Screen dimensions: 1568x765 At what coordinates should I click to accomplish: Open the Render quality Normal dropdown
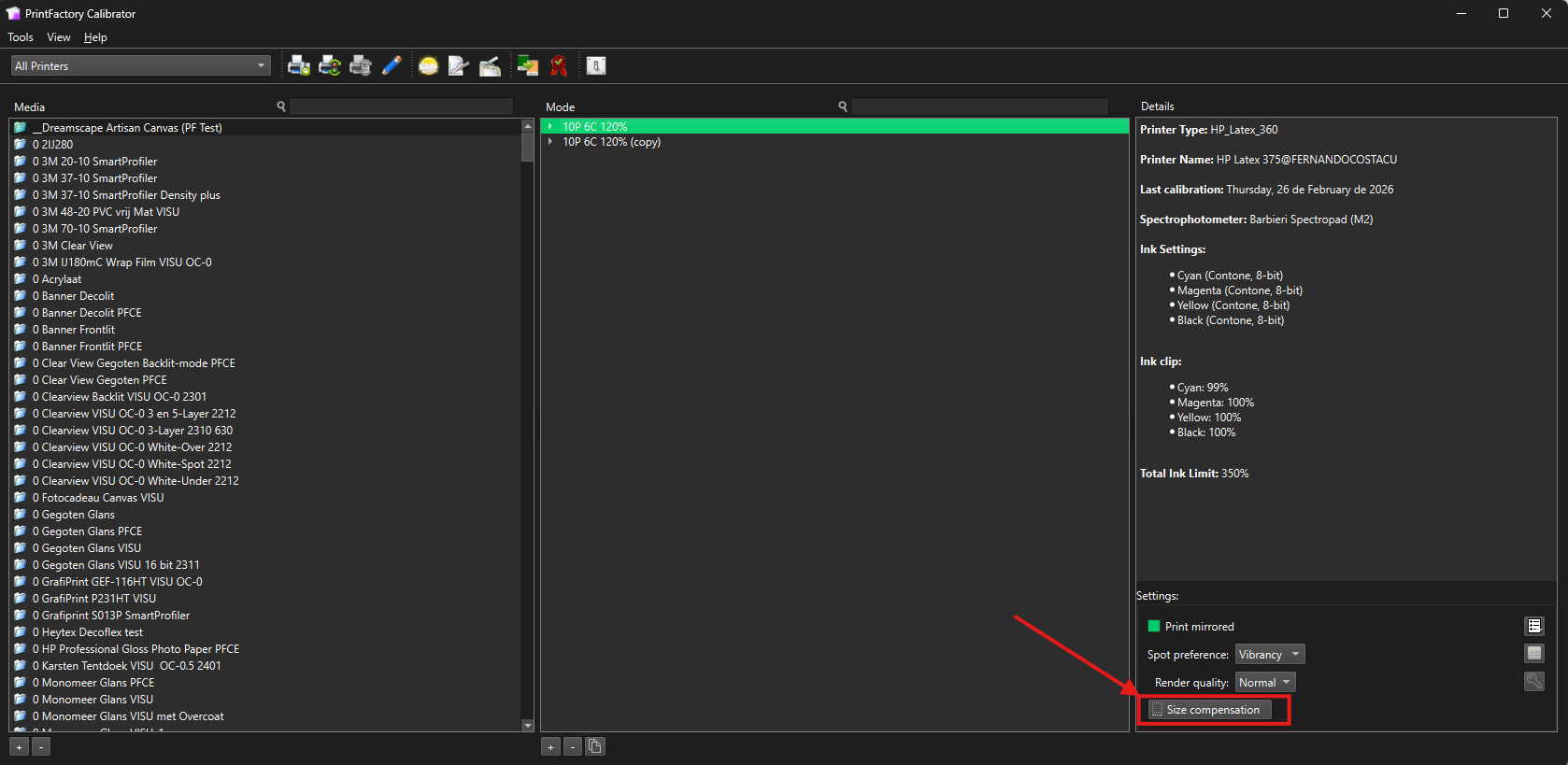[1265, 682]
